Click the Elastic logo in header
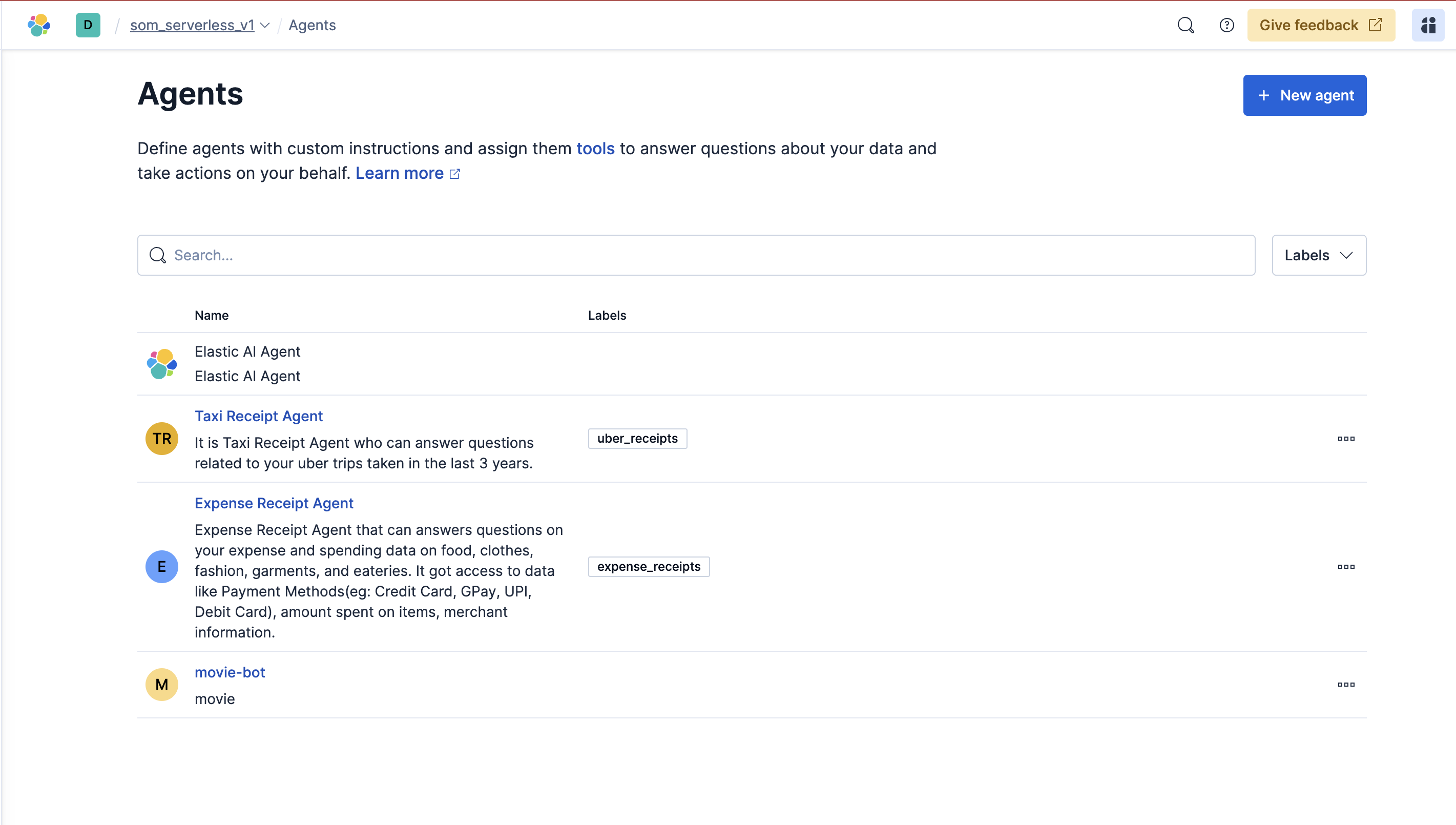The width and height of the screenshot is (1456, 825). (x=39, y=25)
